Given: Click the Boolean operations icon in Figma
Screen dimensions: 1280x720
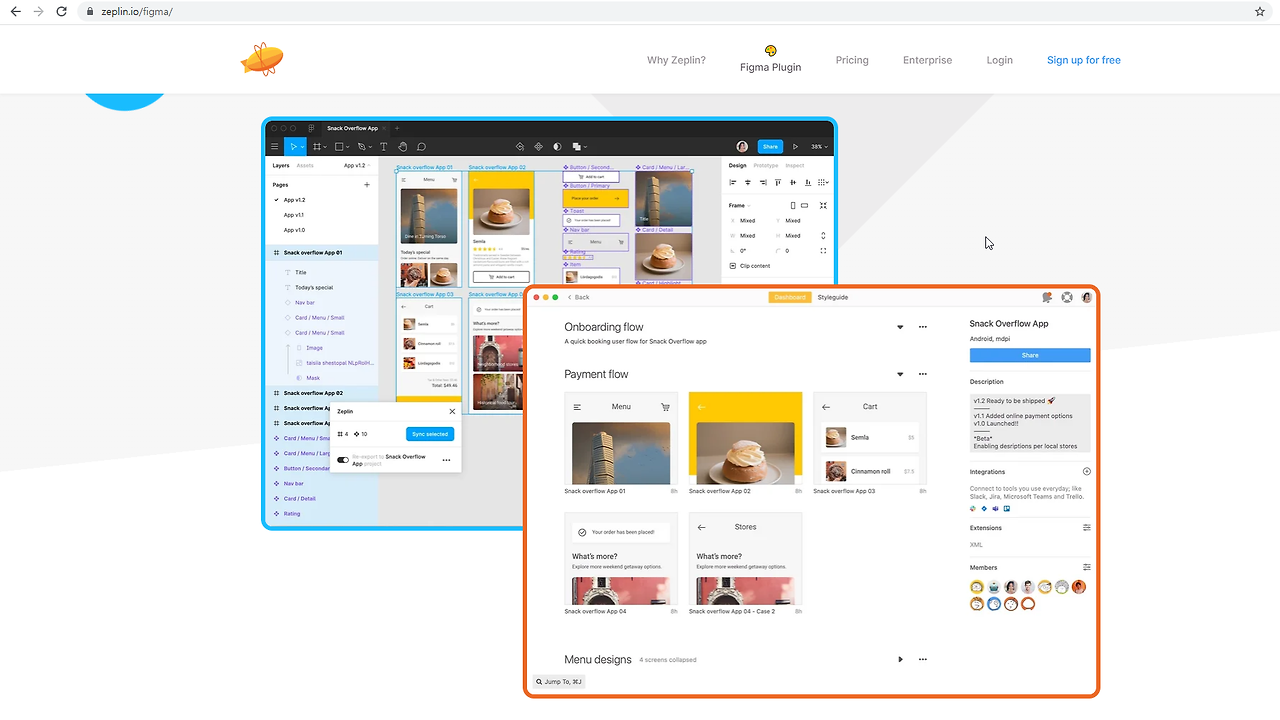Looking at the screenshot, I should pyautogui.click(x=577, y=147).
